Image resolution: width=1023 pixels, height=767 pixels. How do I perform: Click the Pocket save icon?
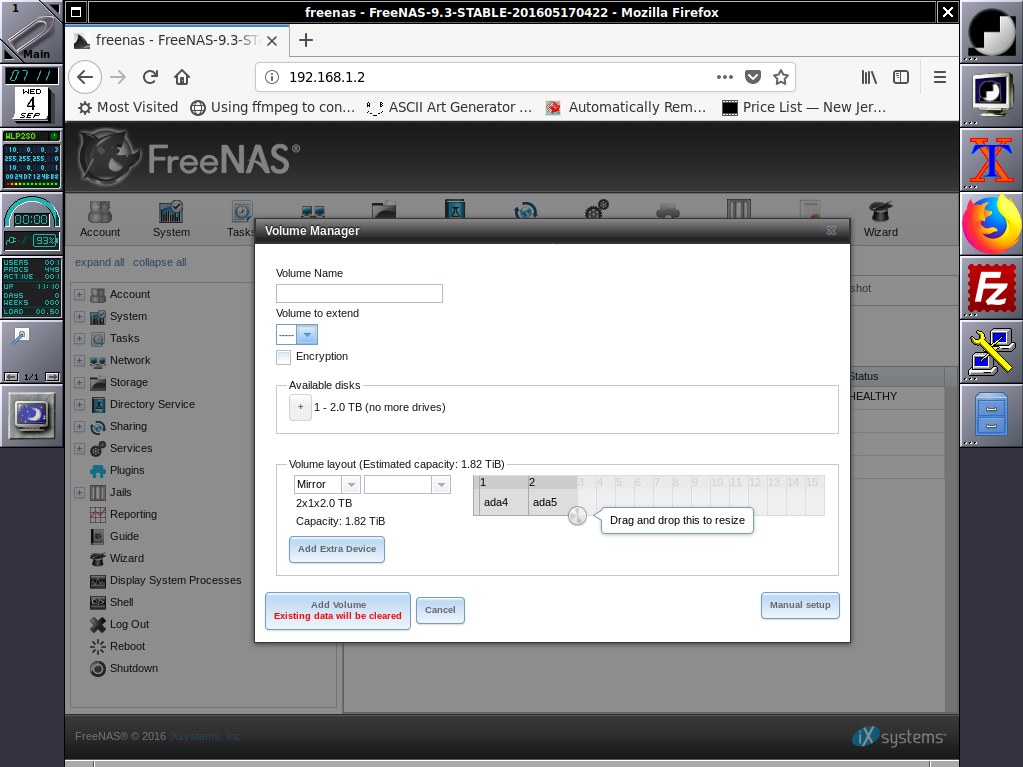[x=753, y=77]
